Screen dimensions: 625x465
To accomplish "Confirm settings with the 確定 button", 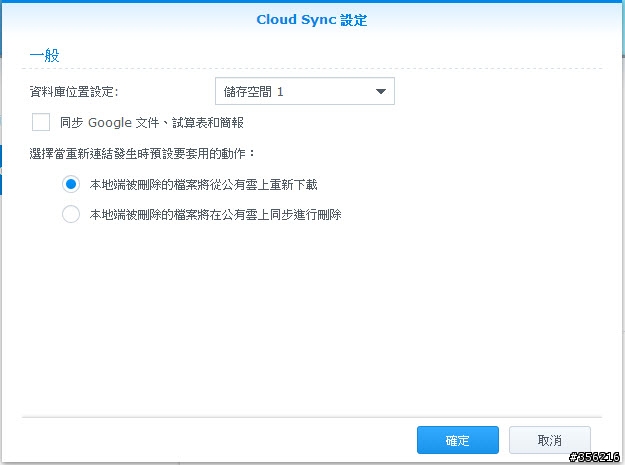I will point(457,440).
